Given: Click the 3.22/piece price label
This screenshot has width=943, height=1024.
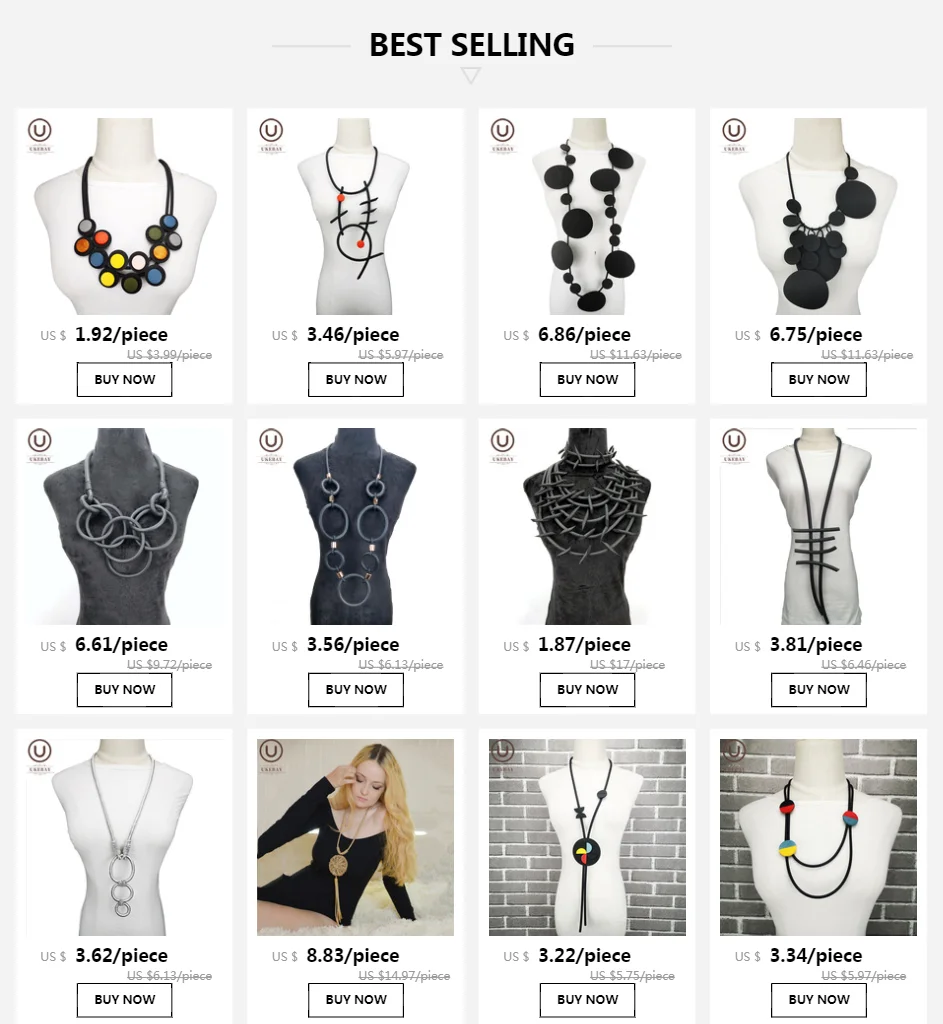Looking at the screenshot, I should (x=584, y=955).
